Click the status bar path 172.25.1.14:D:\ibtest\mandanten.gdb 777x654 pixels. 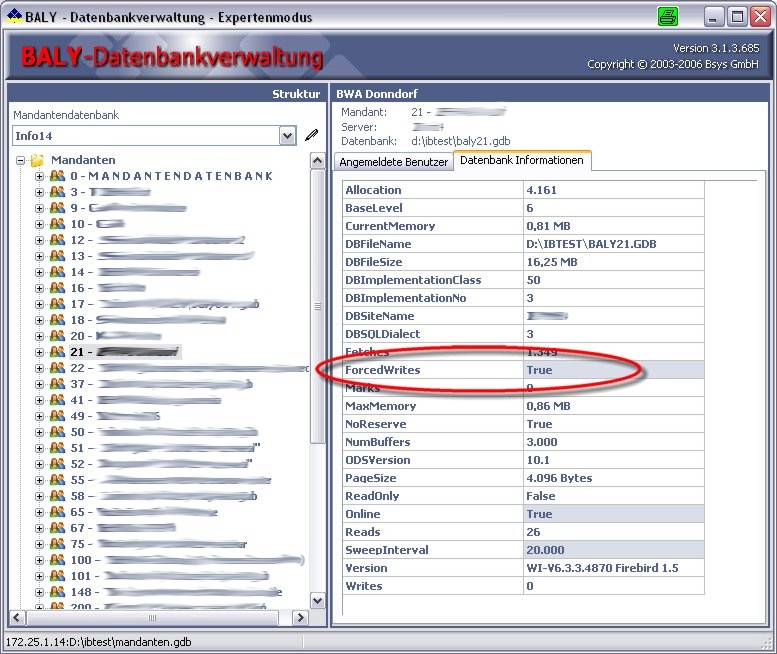click(x=99, y=642)
